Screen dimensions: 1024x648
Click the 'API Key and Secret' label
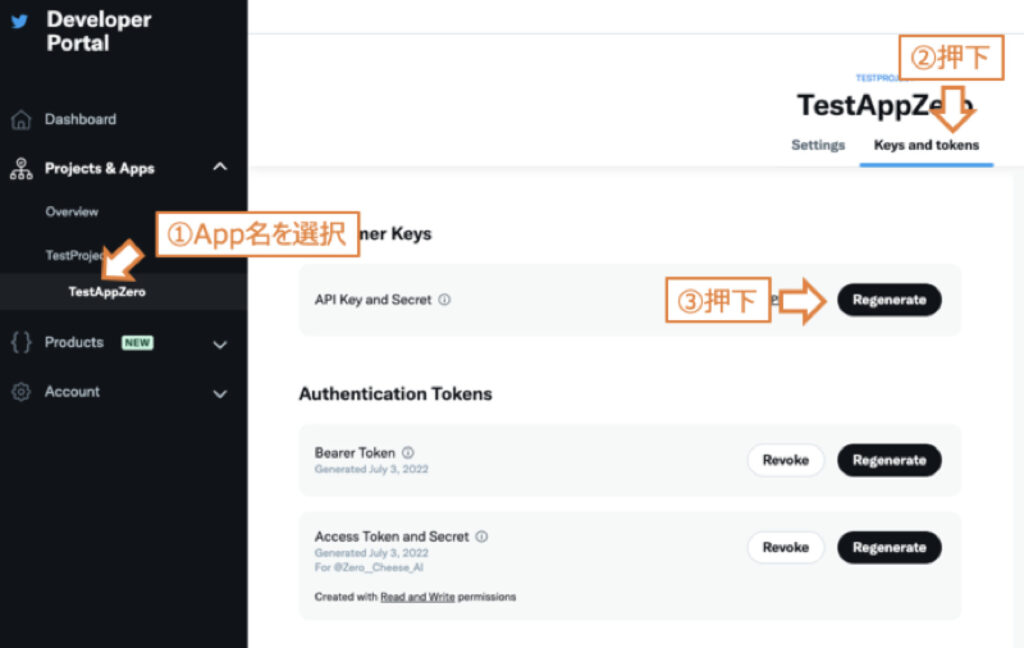[x=373, y=300]
